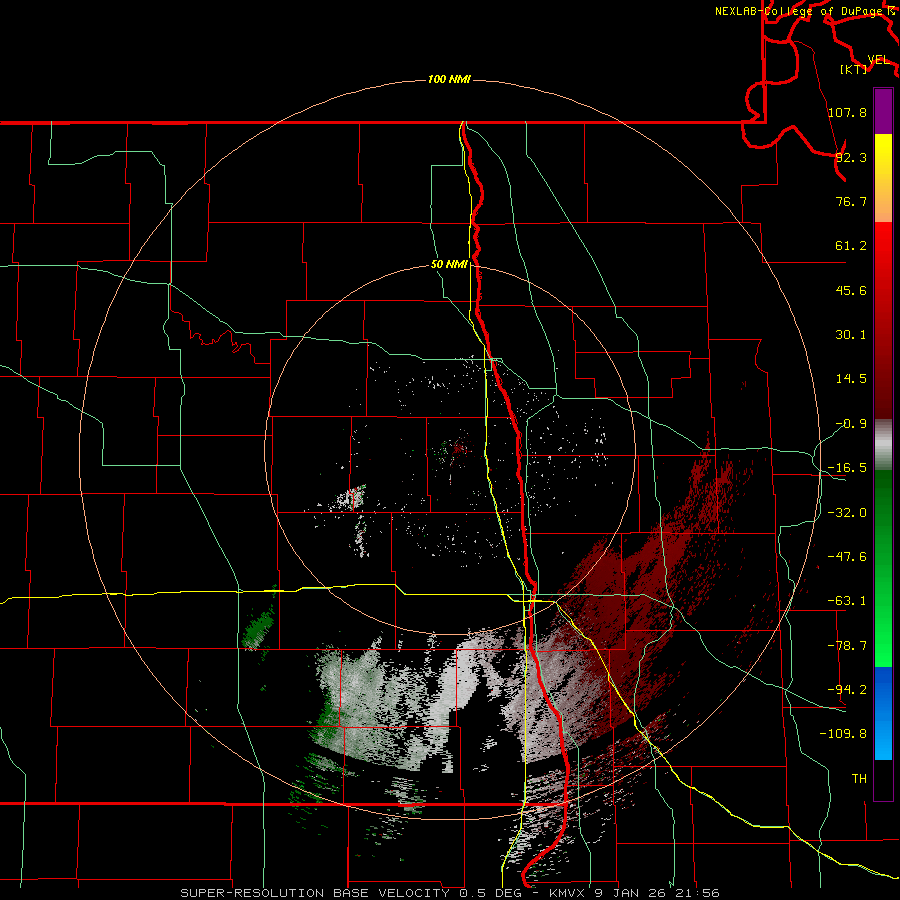
Task: Click the yellow-orange segment of velocity color bar
Action: 883,178
